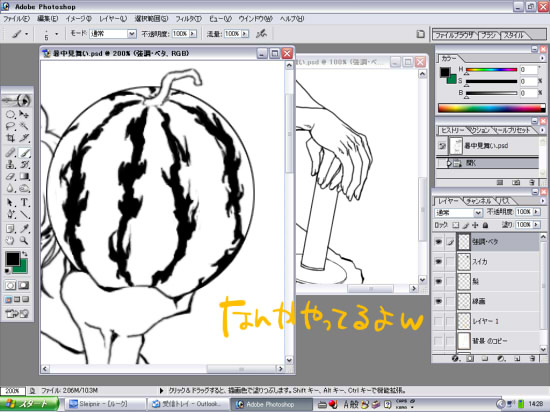
Task: Select the Type tool
Action: click(x=24, y=203)
